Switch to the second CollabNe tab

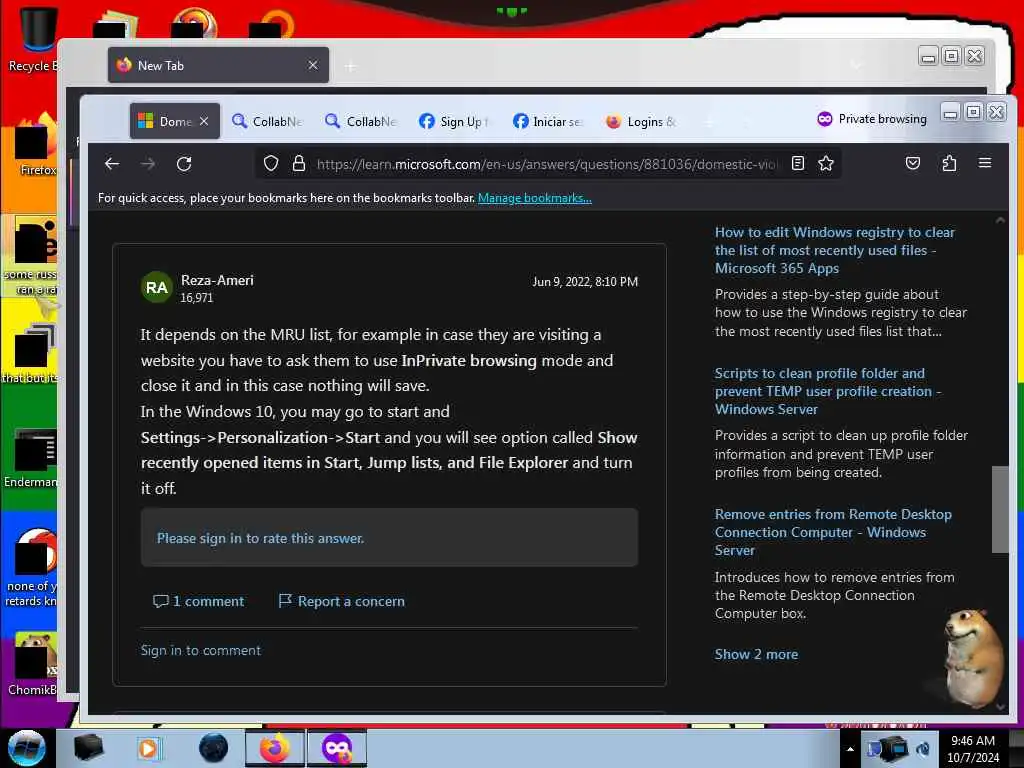[361, 121]
